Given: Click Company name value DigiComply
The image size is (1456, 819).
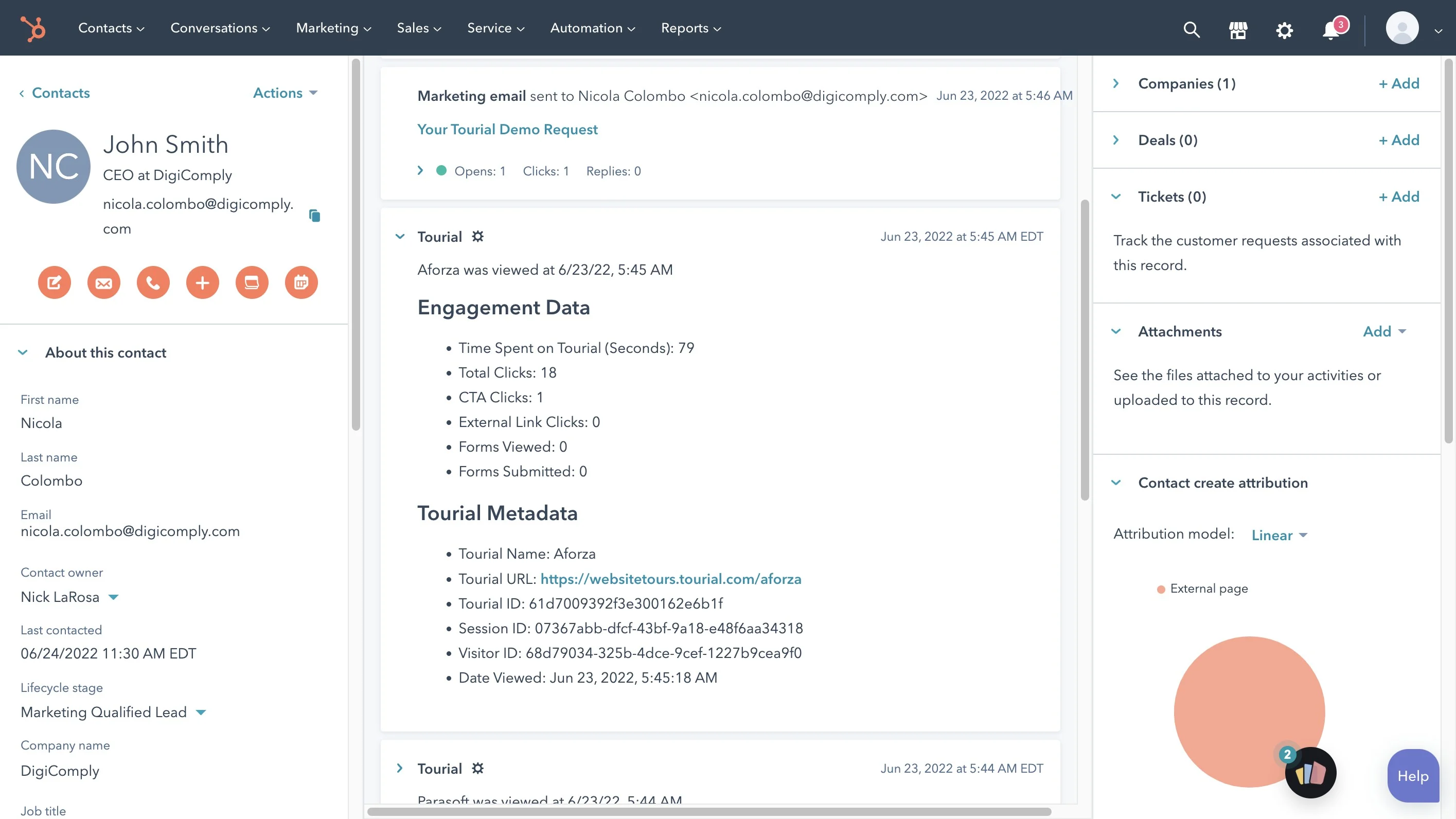Looking at the screenshot, I should [60, 771].
